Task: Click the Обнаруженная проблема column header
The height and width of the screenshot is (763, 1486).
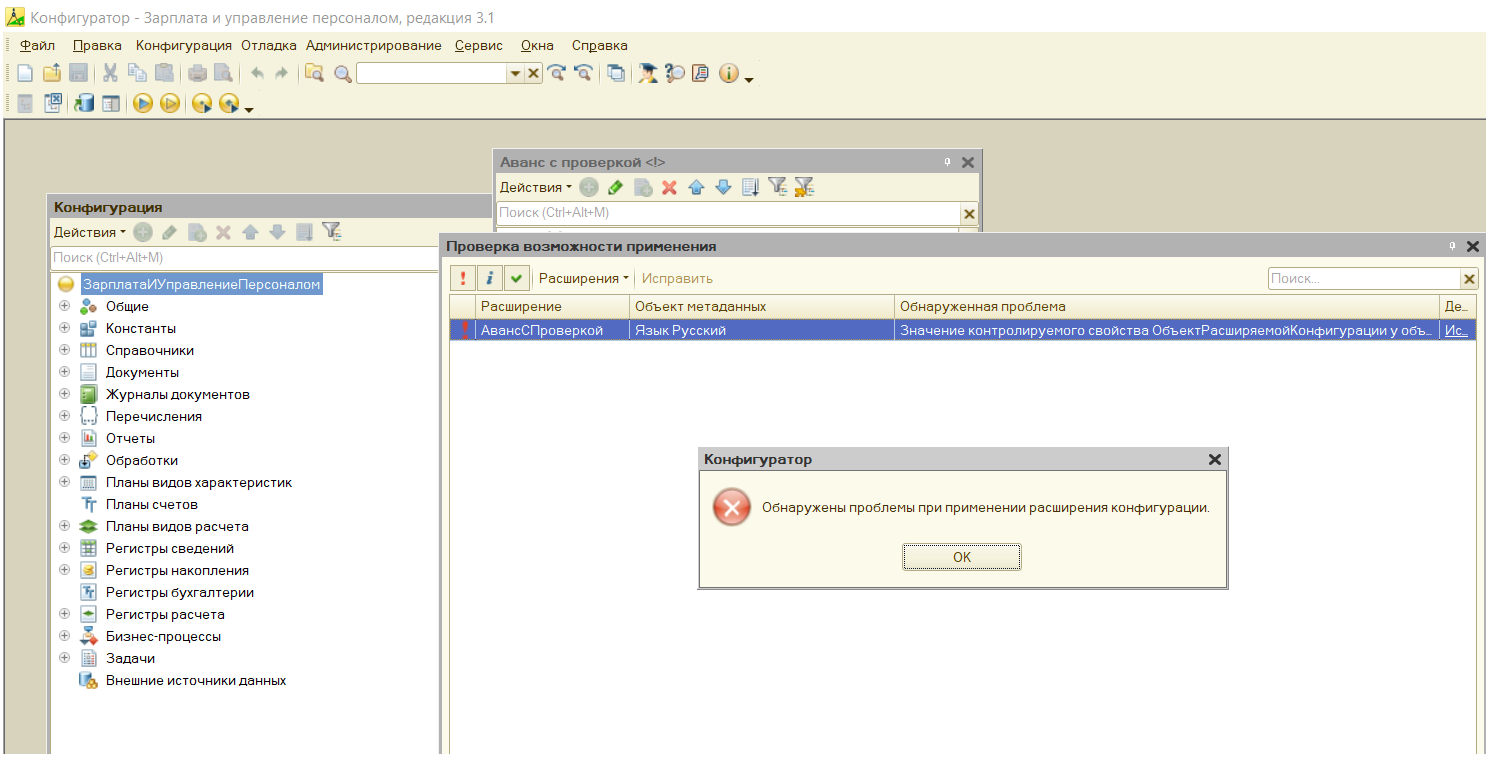Action: [x=1167, y=306]
